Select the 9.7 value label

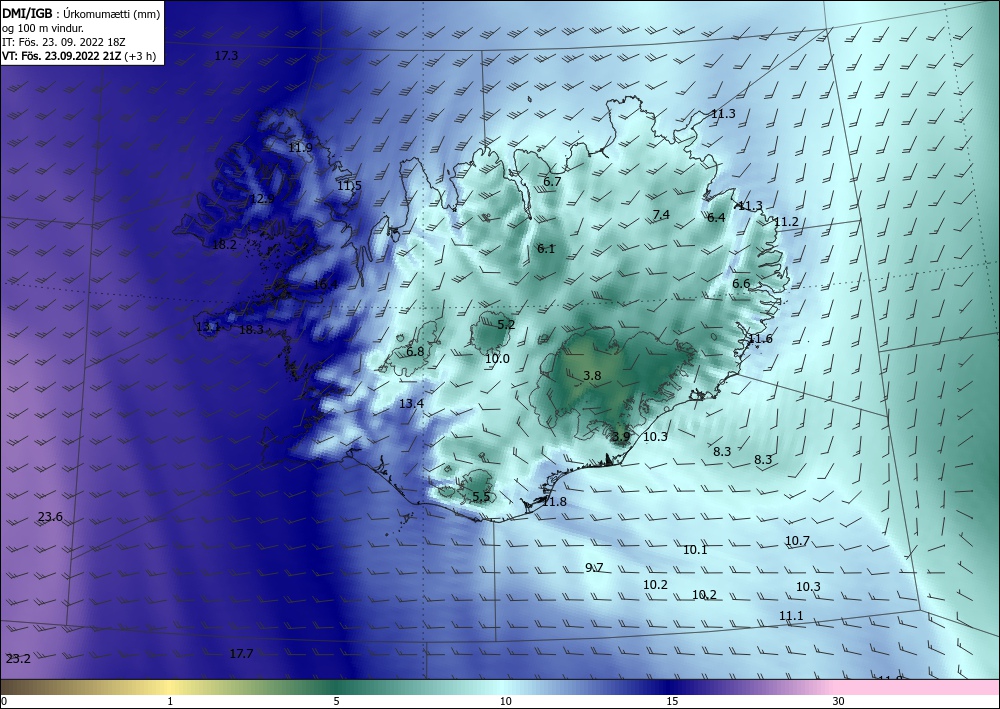click(x=594, y=568)
